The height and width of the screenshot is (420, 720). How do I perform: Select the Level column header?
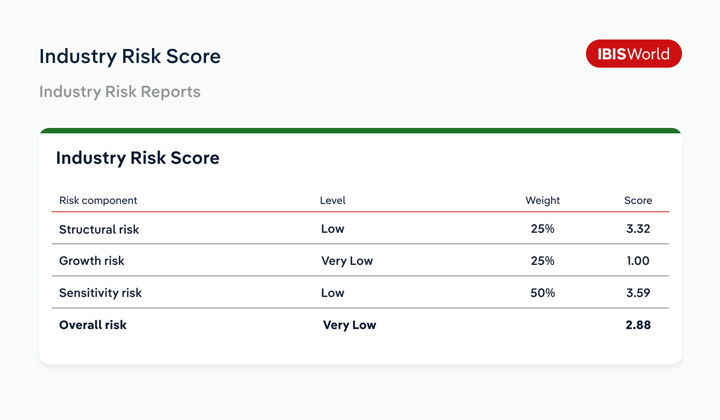pyautogui.click(x=333, y=201)
